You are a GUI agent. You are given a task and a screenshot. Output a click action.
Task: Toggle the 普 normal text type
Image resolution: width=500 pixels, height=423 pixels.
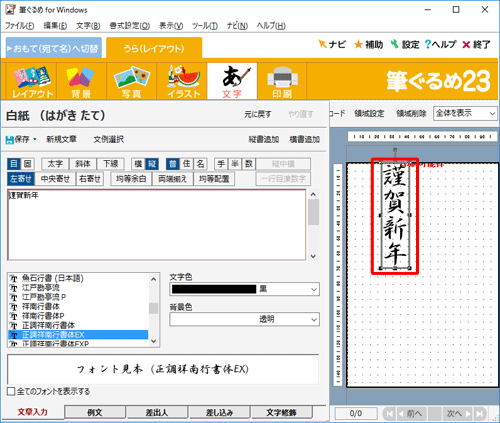click(x=173, y=164)
